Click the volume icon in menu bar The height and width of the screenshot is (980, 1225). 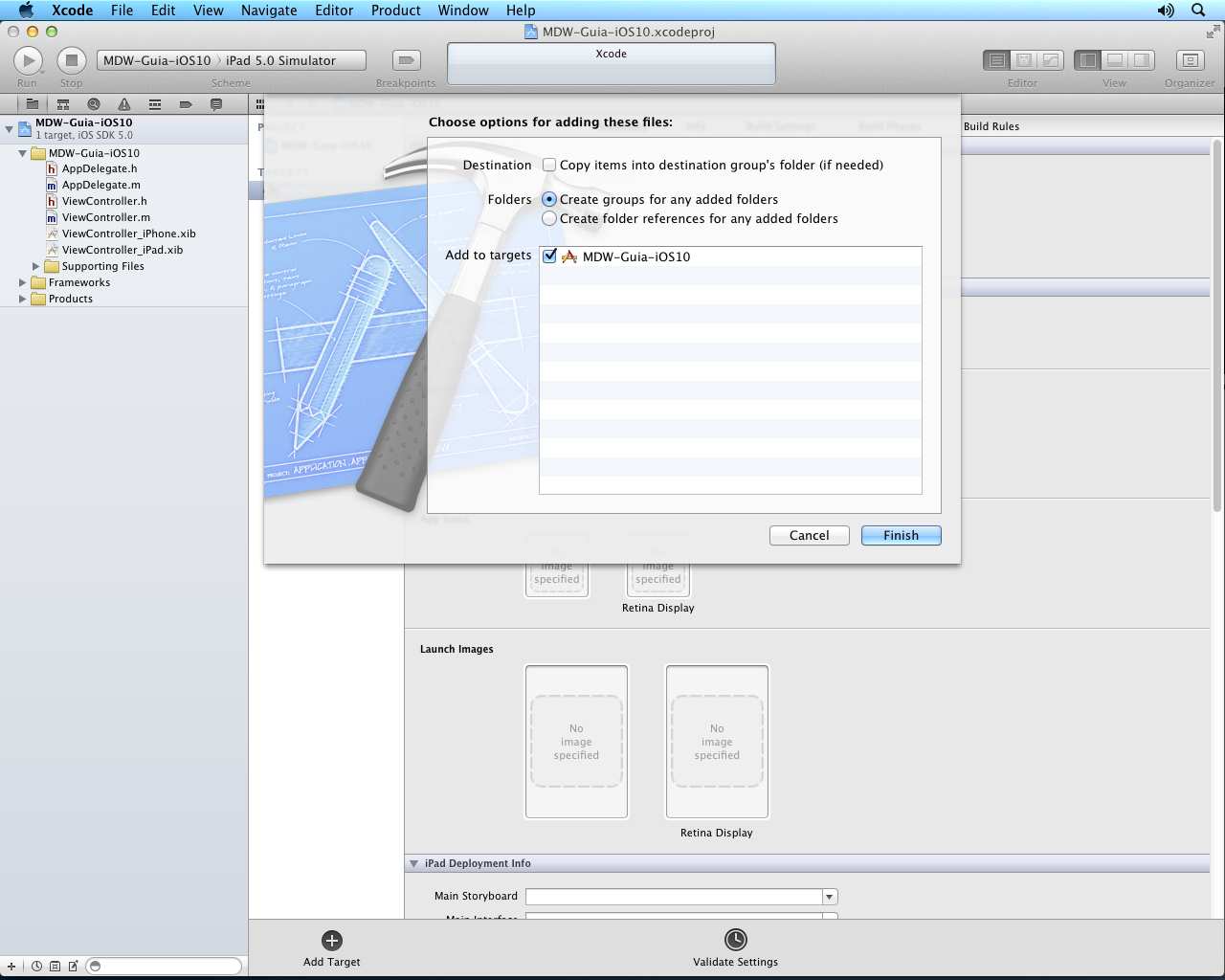point(1165,11)
